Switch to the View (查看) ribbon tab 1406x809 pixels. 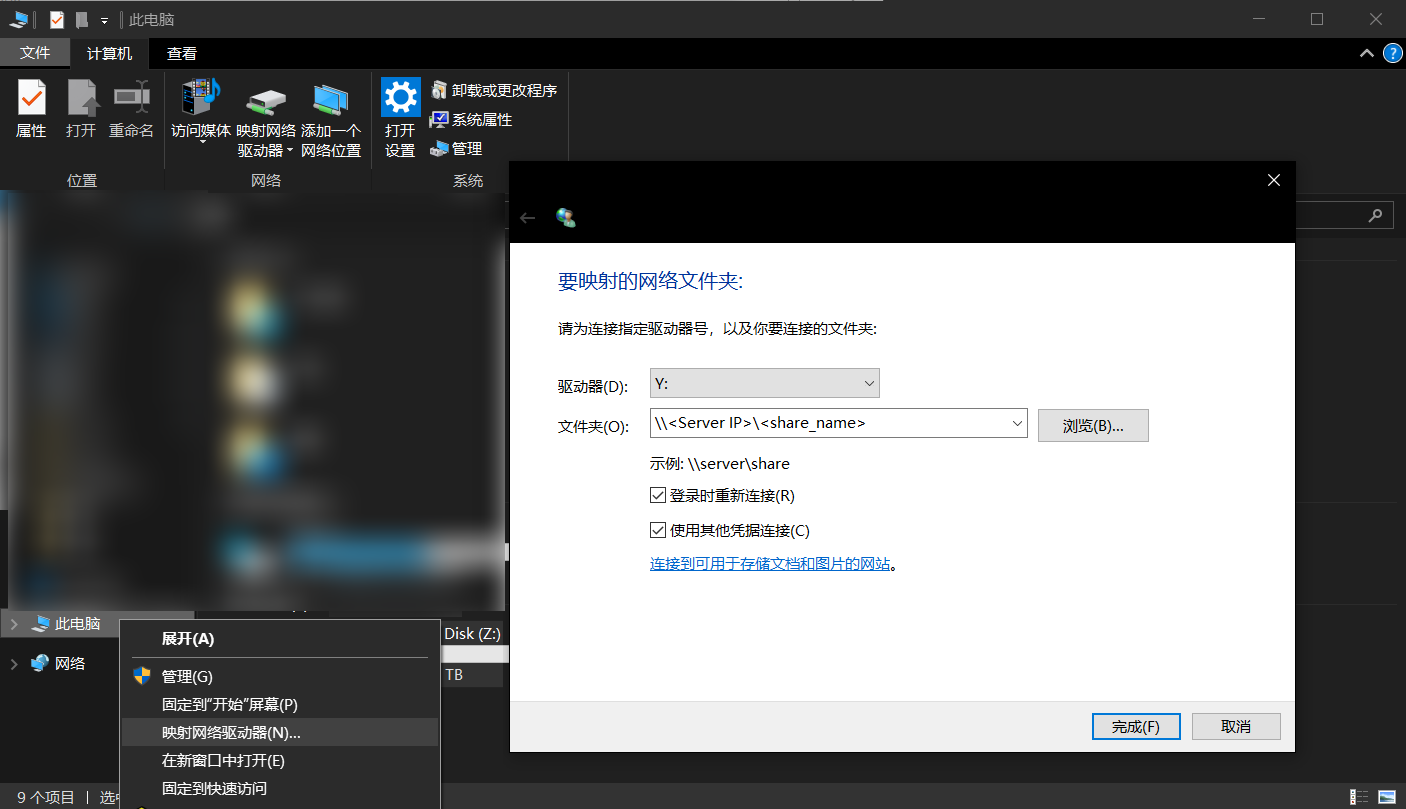tap(182, 54)
